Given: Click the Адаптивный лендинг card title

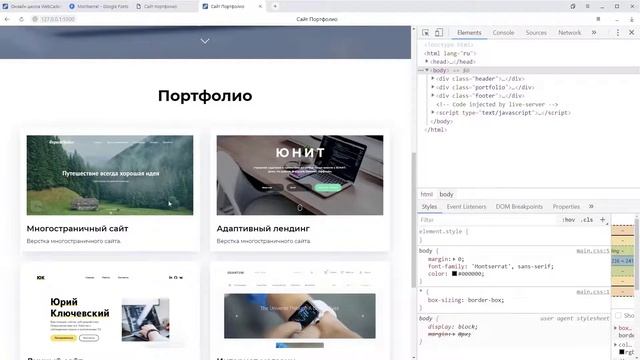Looking at the screenshot, I should [263, 229].
